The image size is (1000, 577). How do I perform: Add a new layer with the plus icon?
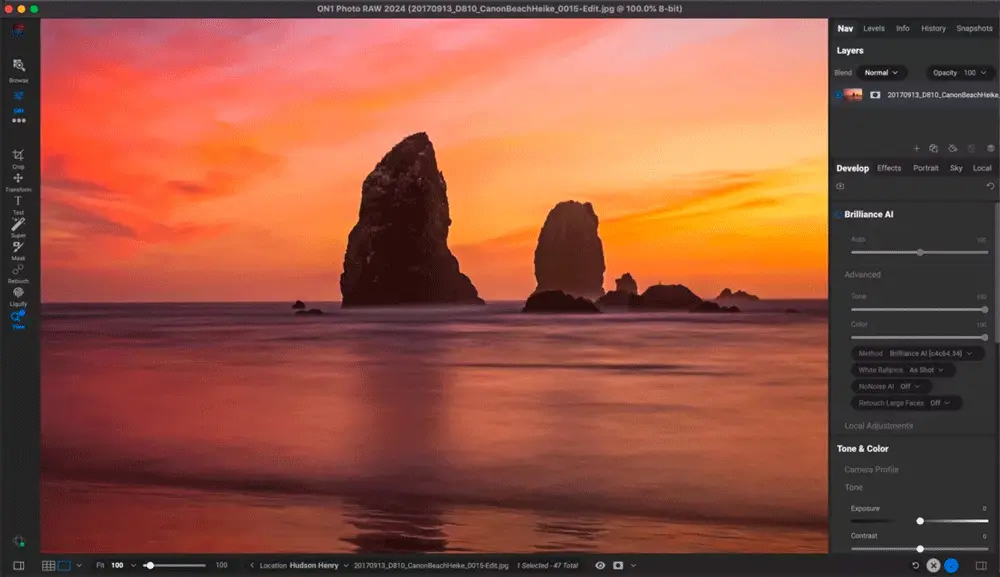click(x=917, y=148)
